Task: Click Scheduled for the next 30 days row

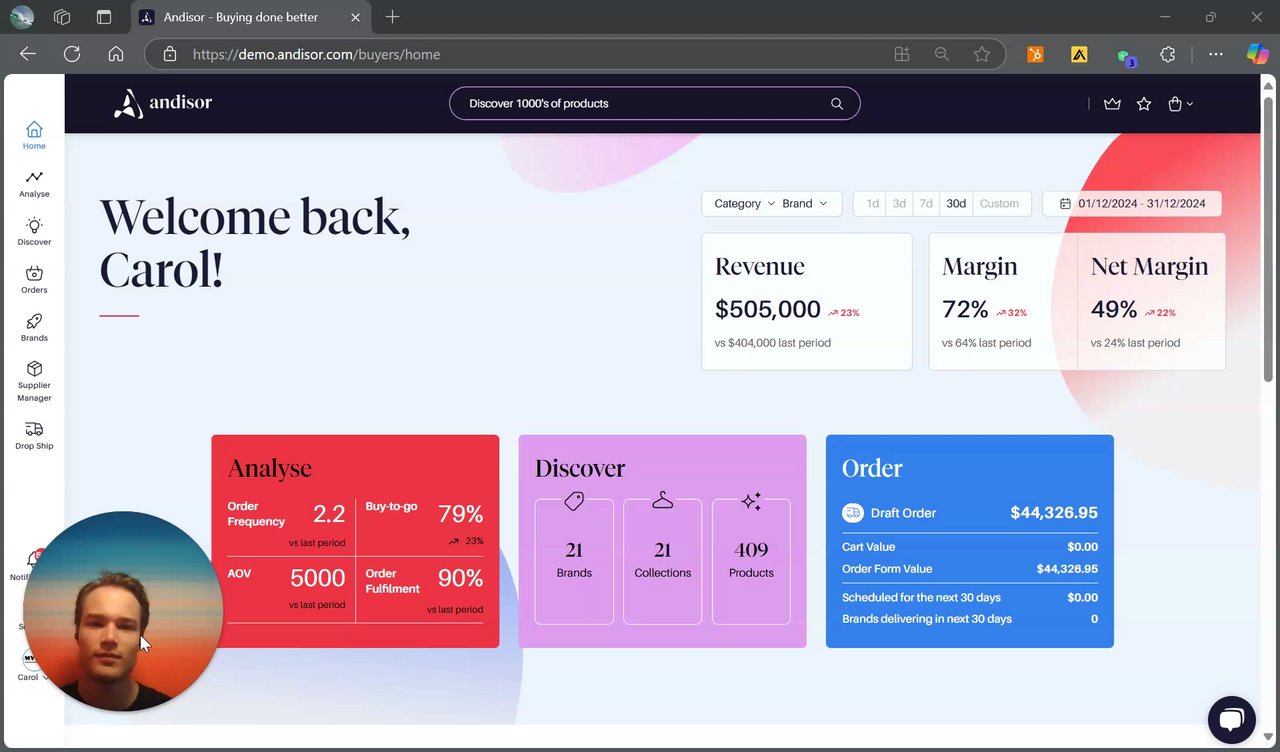Action: click(x=970, y=597)
